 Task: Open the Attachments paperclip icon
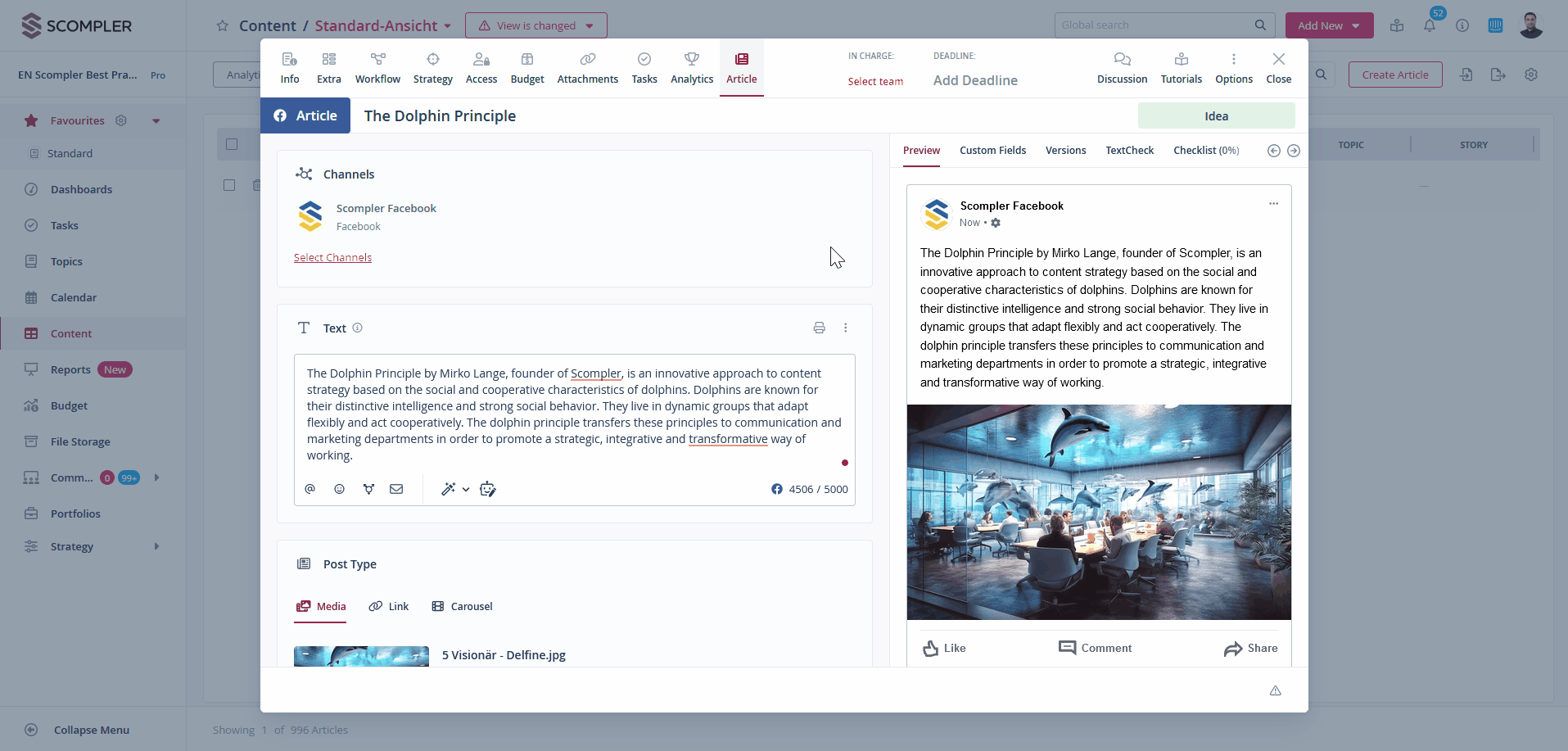587,60
